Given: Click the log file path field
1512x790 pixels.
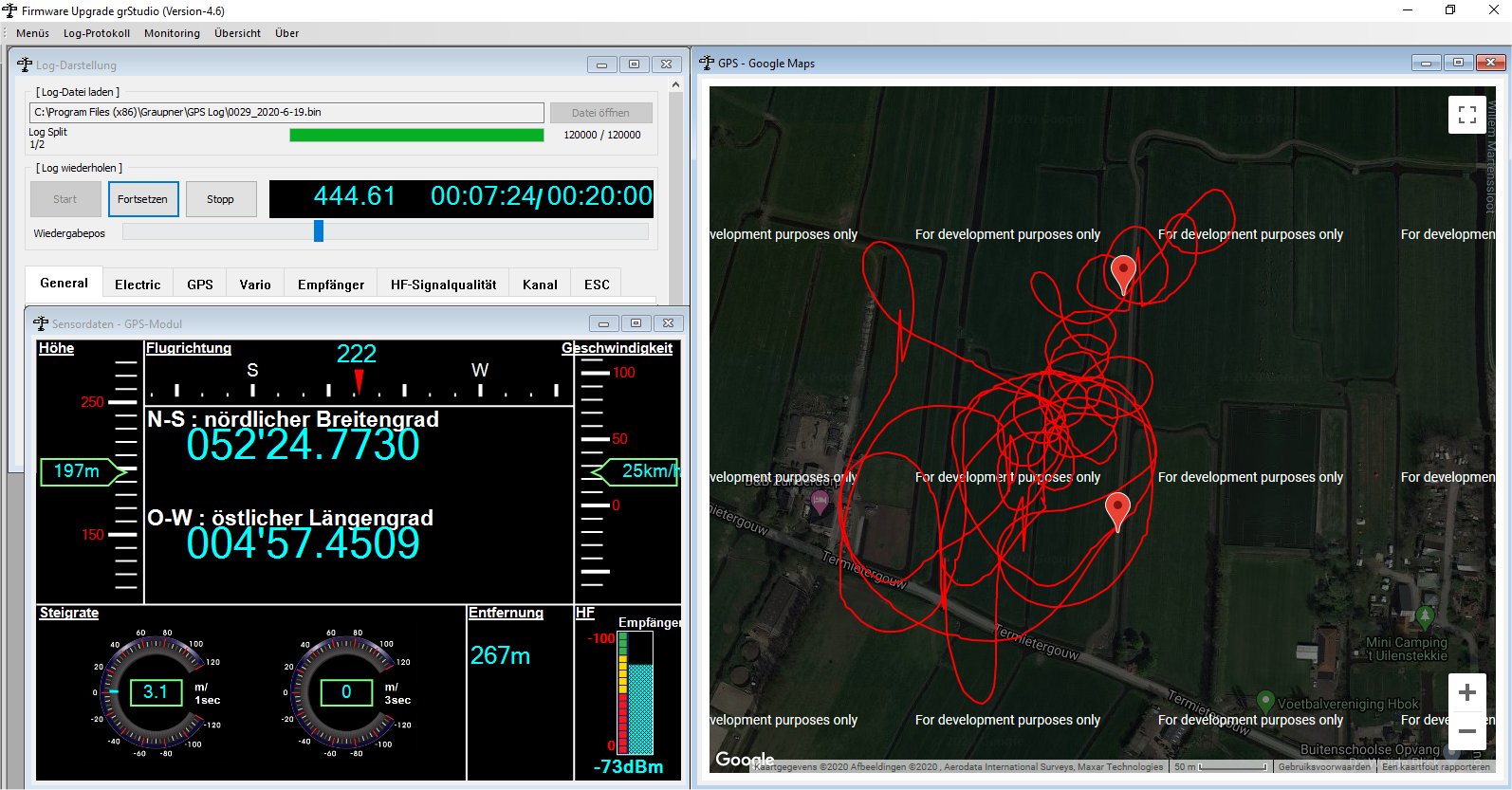Looking at the screenshot, I should [x=287, y=112].
